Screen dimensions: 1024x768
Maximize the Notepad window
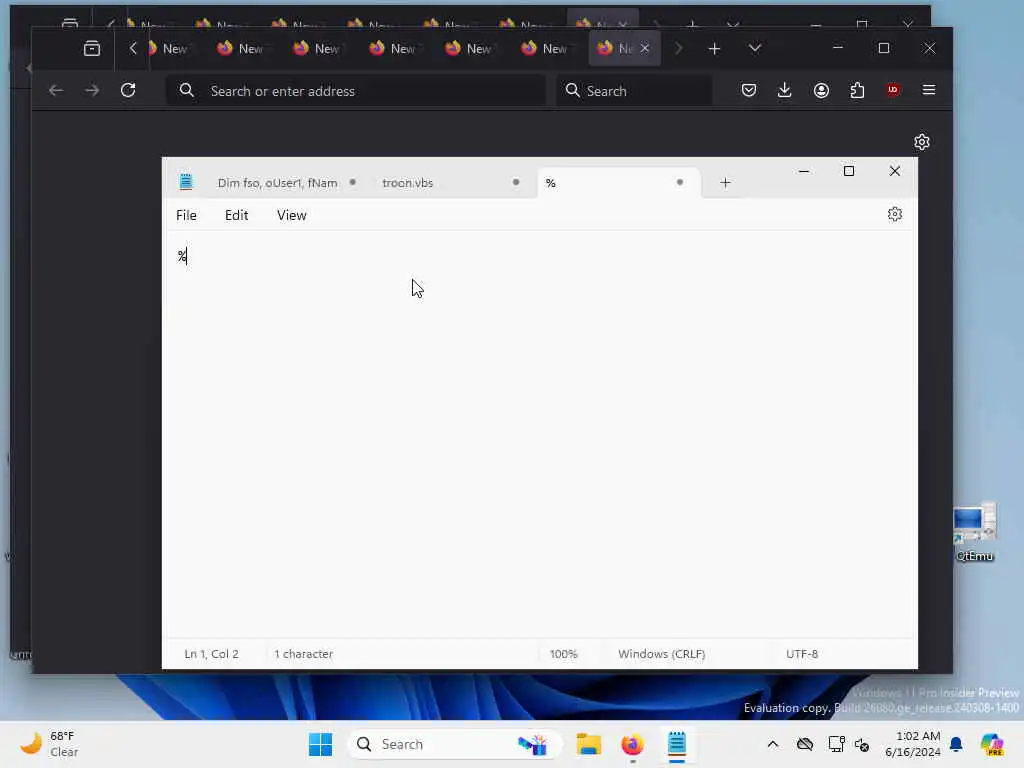point(849,171)
